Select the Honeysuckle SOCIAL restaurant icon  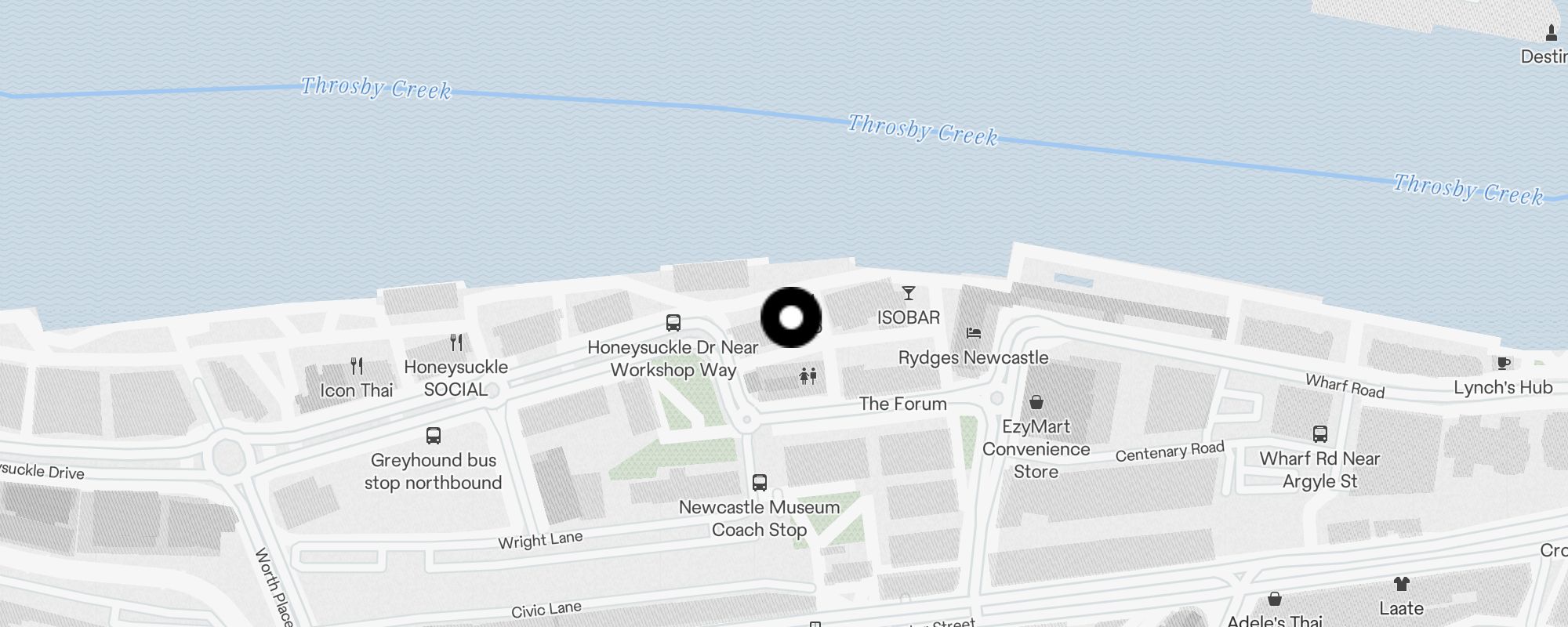point(456,342)
